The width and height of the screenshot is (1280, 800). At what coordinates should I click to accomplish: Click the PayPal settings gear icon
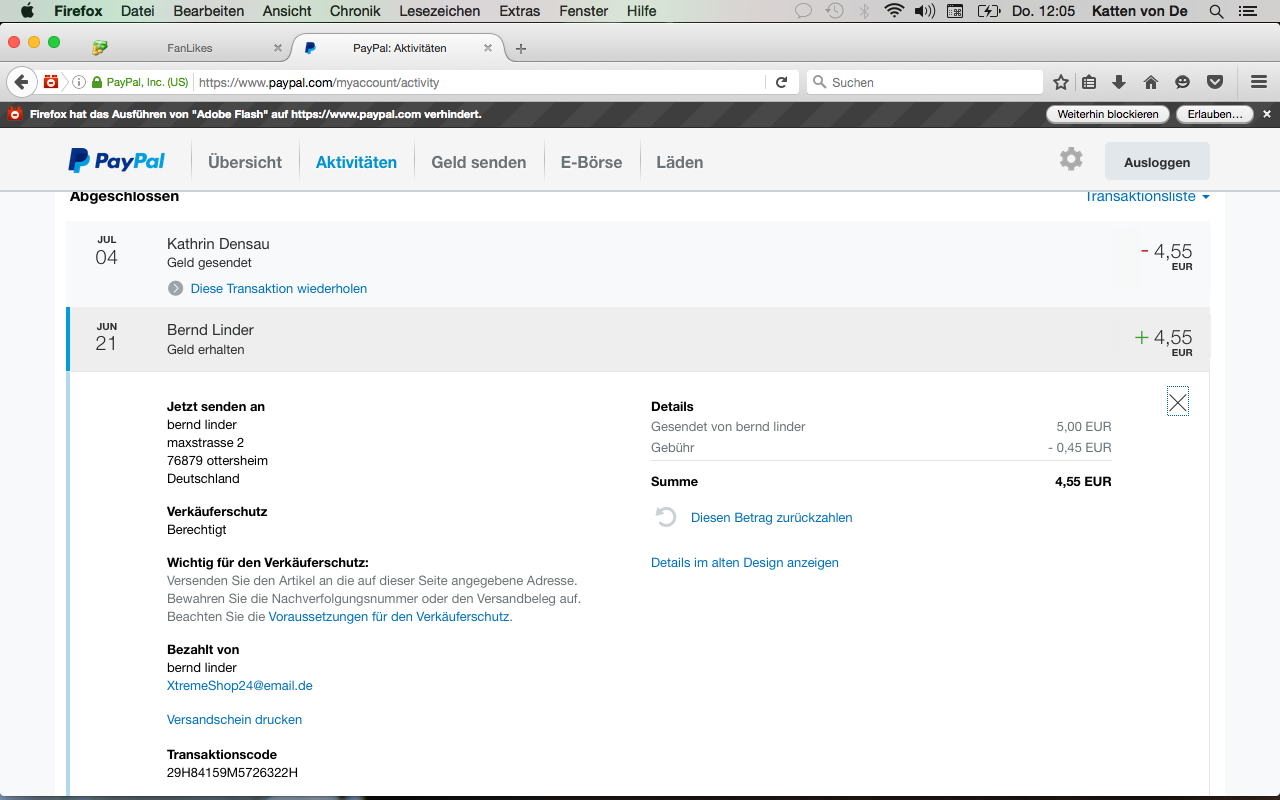(1071, 159)
